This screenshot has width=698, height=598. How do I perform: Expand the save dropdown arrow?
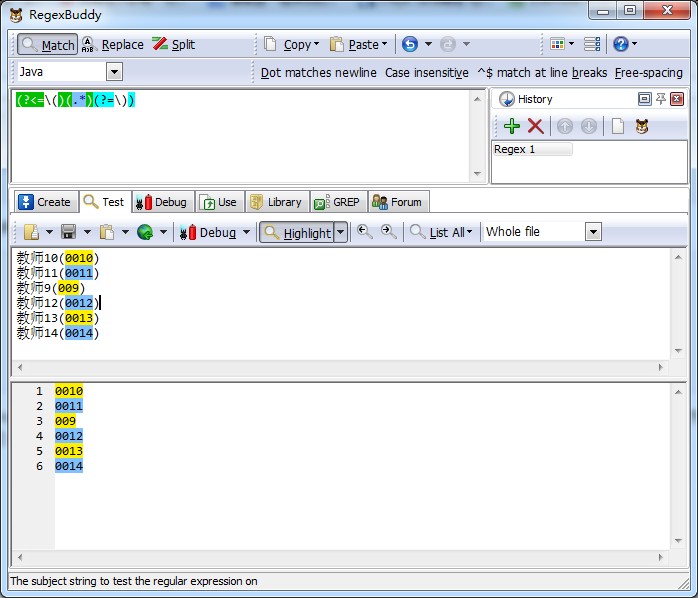click(x=87, y=232)
